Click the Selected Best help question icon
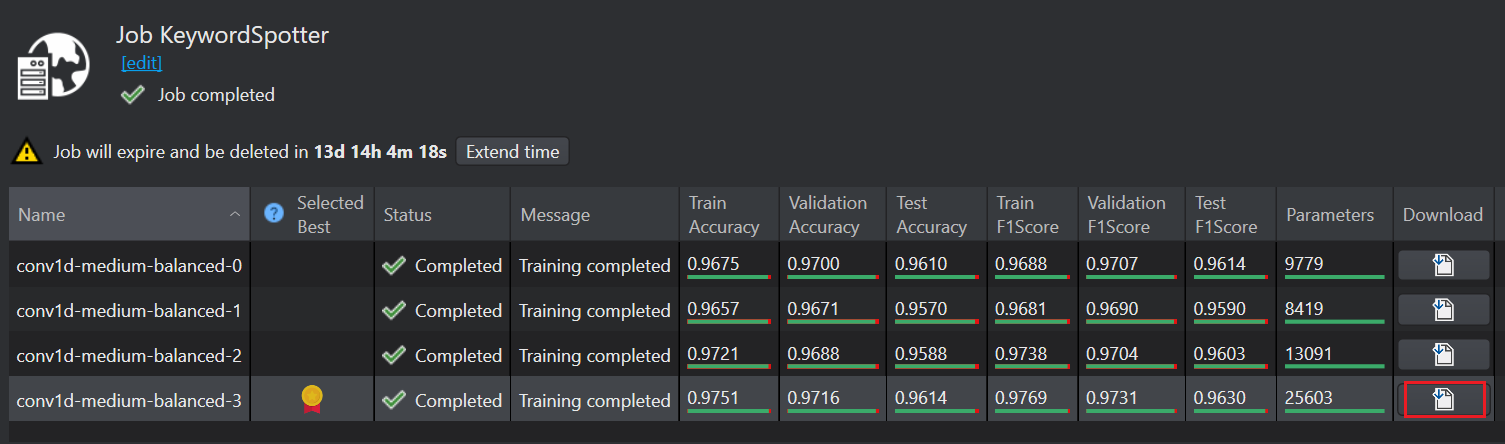1505x444 pixels. coord(273,213)
